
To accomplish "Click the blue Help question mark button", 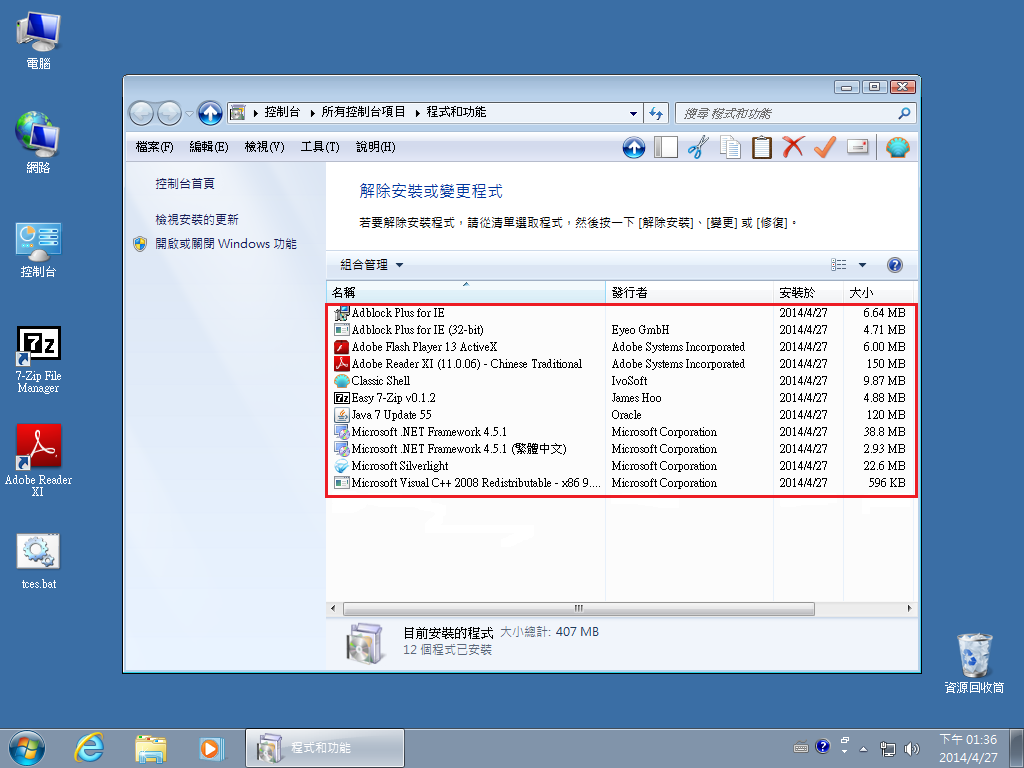I will 895,264.
